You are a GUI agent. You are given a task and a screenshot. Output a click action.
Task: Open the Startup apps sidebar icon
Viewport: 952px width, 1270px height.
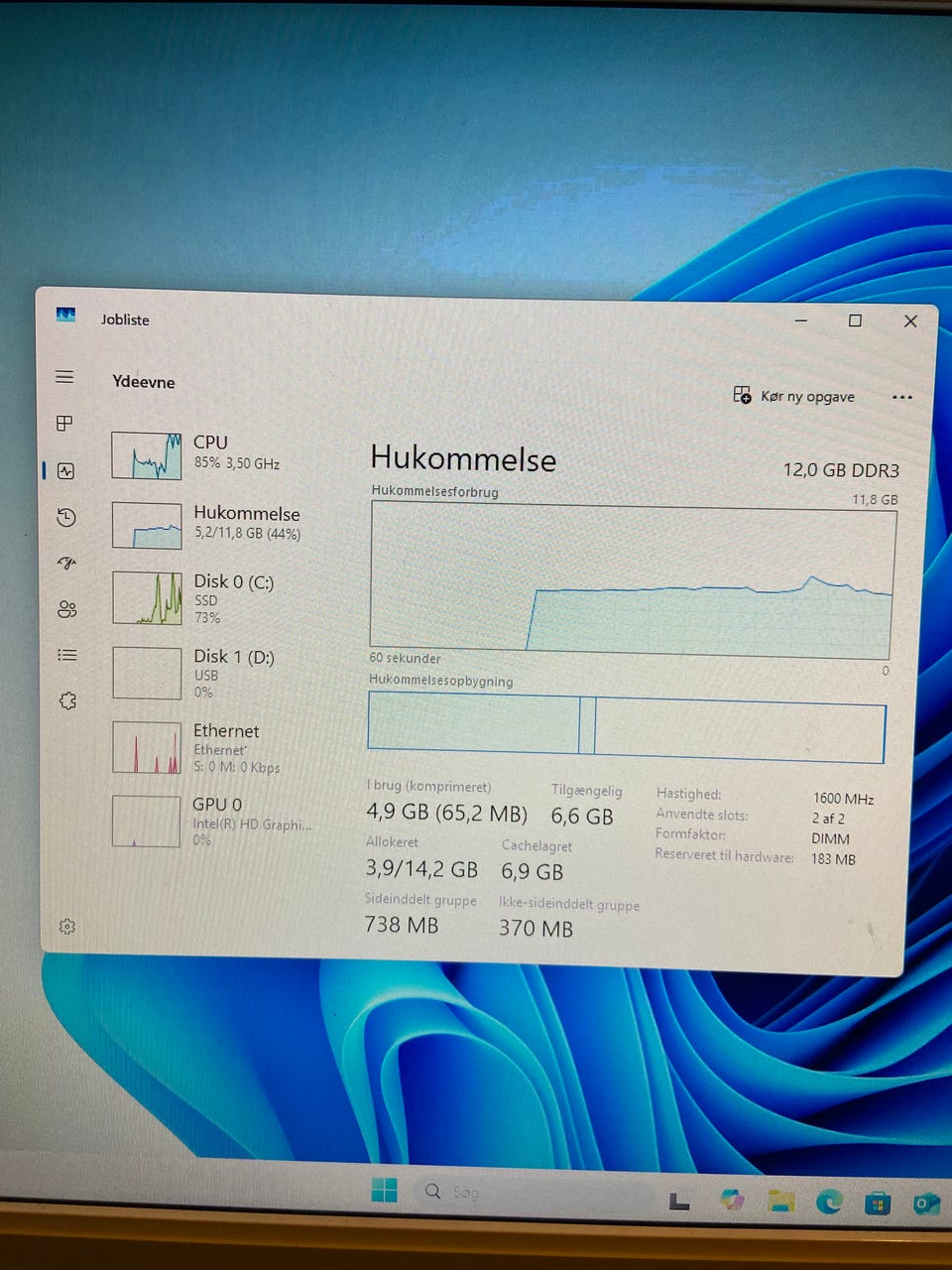click(67, 563)
